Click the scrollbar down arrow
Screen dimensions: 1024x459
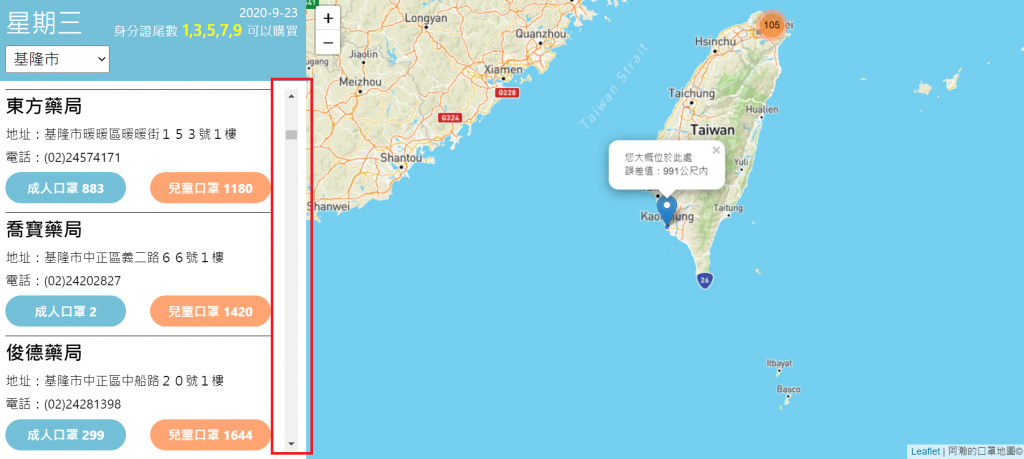coord(291,443)
